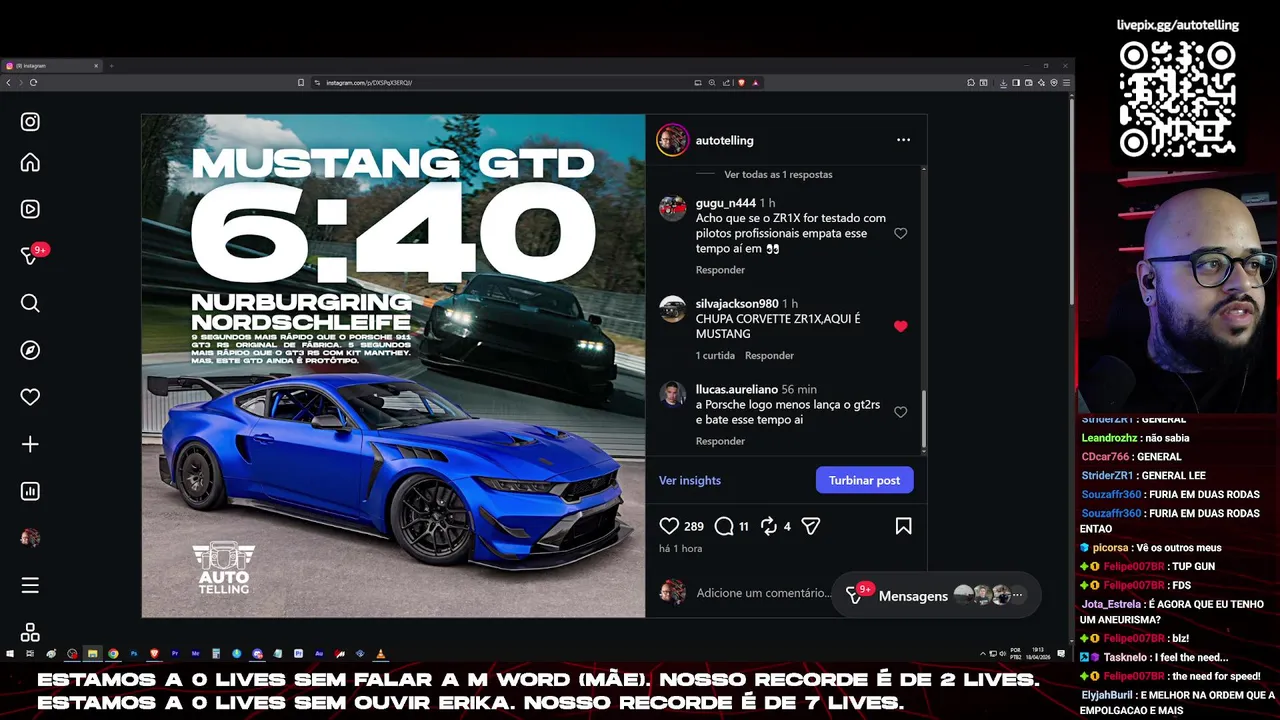Open the Reels icon in sidebar
This screenshot has height=720, width=1280.
30,209
